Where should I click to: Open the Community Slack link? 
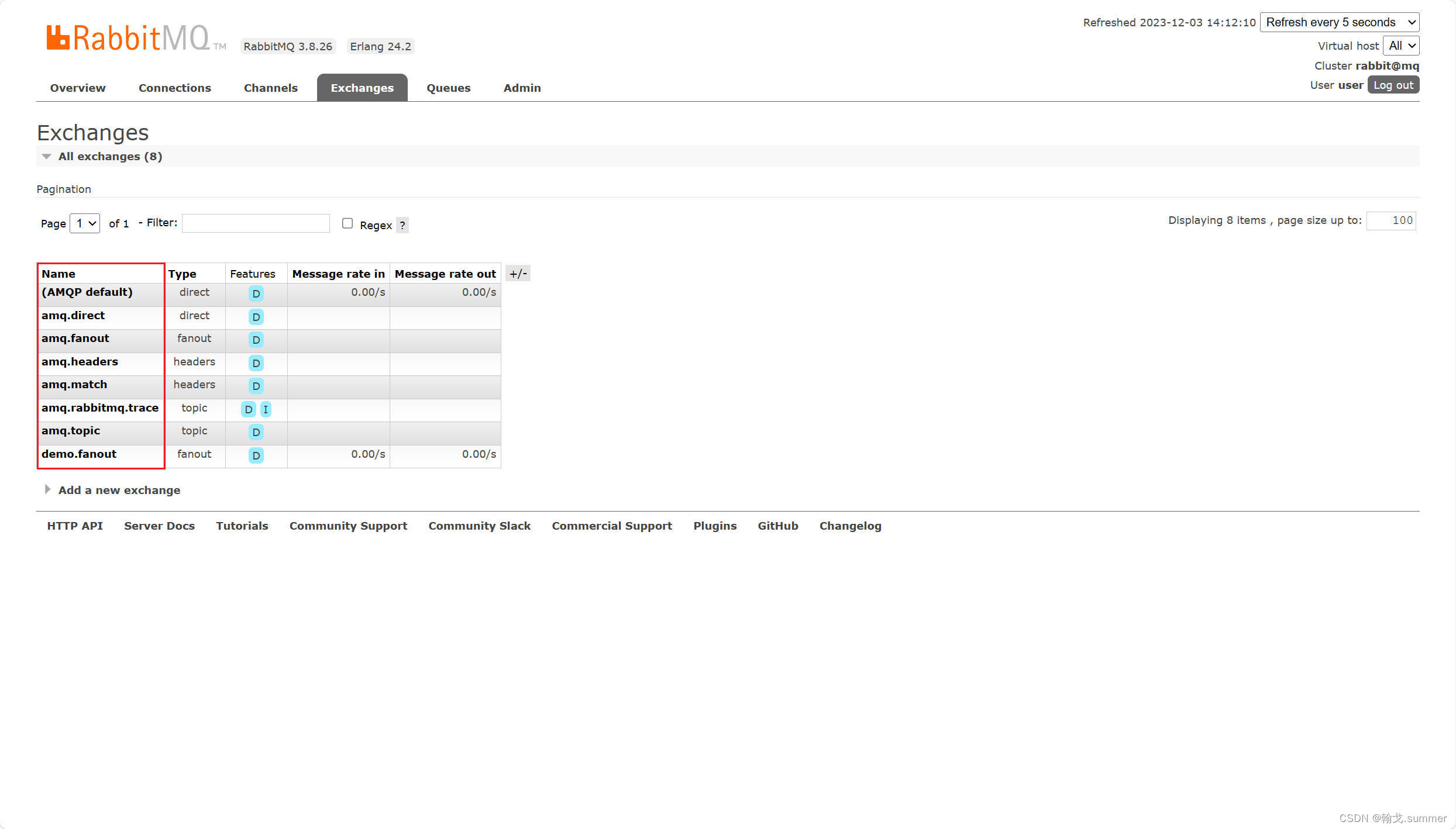click(480, 526)
